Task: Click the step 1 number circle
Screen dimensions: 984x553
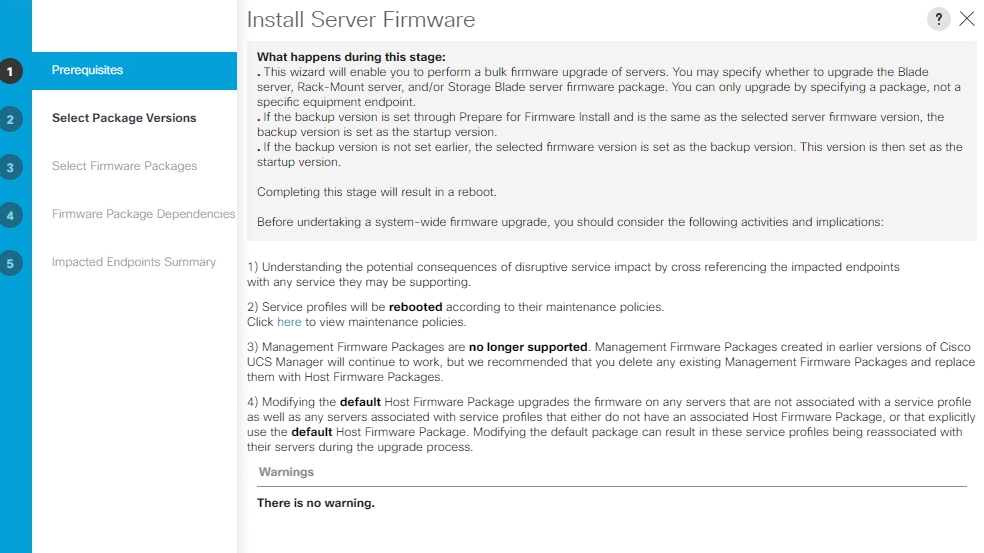Action: (x=10, y=71)
